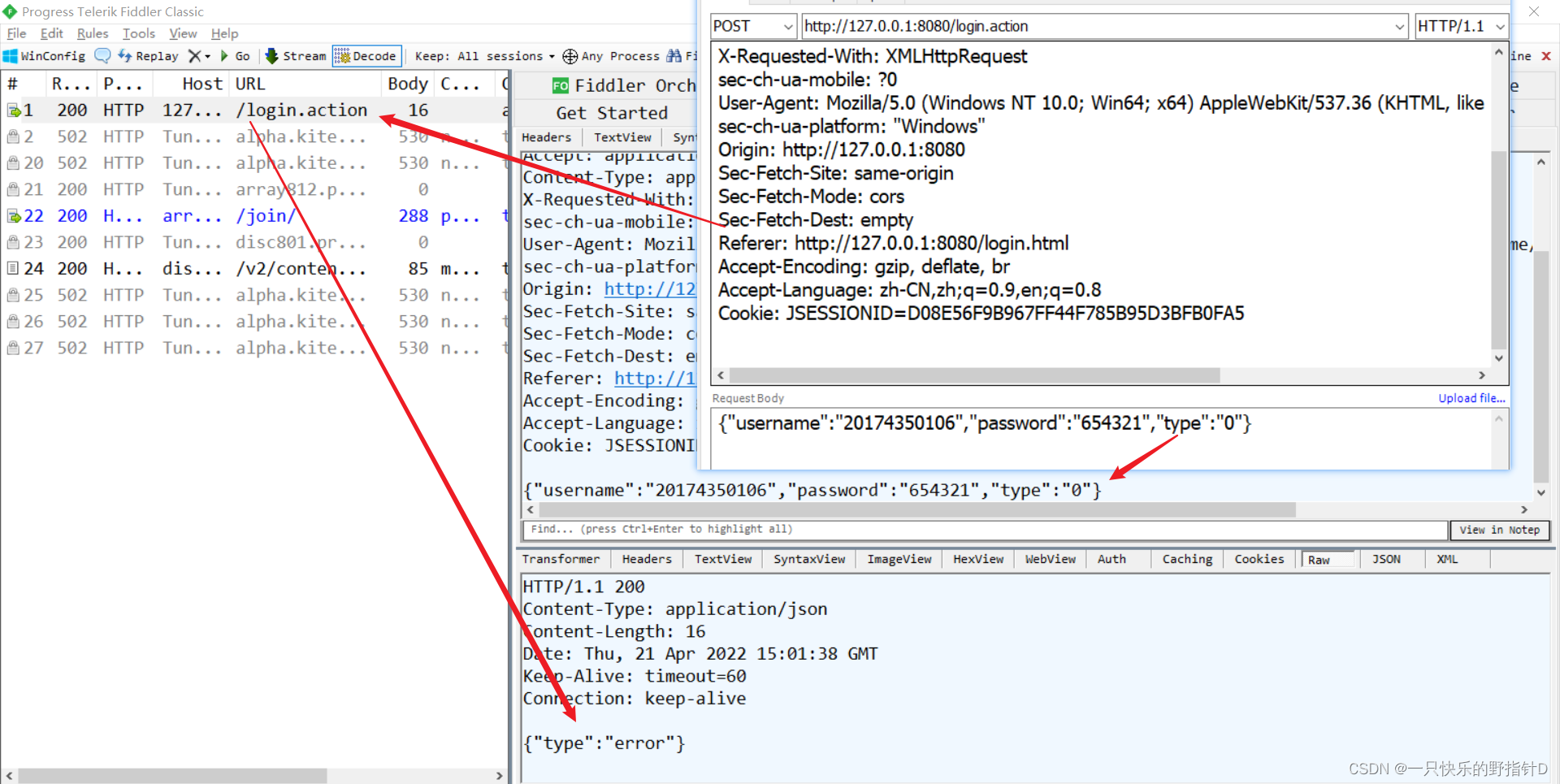
Task: Click the X remove-sessions icon
Action: click(x=195, y=55)
